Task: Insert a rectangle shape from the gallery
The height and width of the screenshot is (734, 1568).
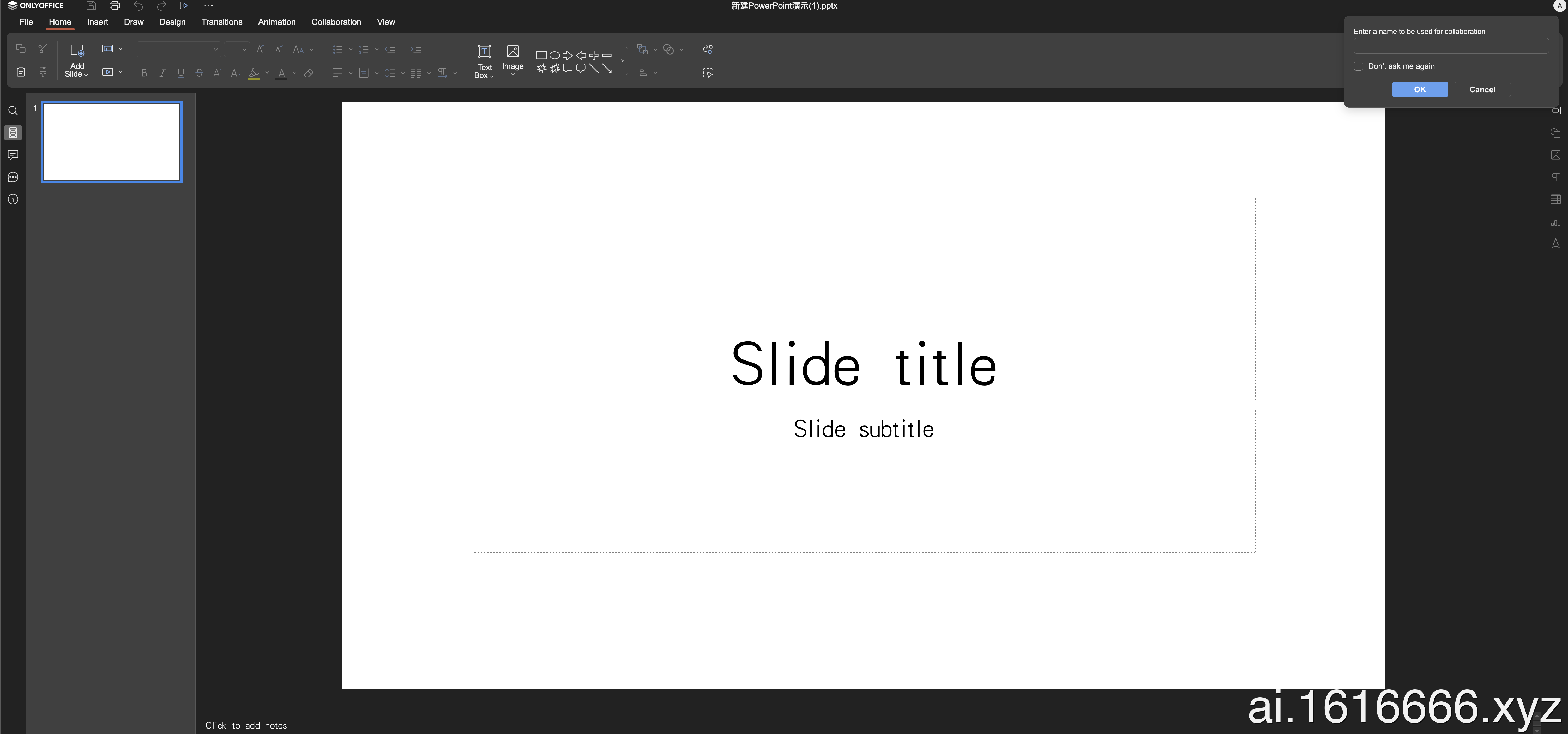Action: click(541, 55)
